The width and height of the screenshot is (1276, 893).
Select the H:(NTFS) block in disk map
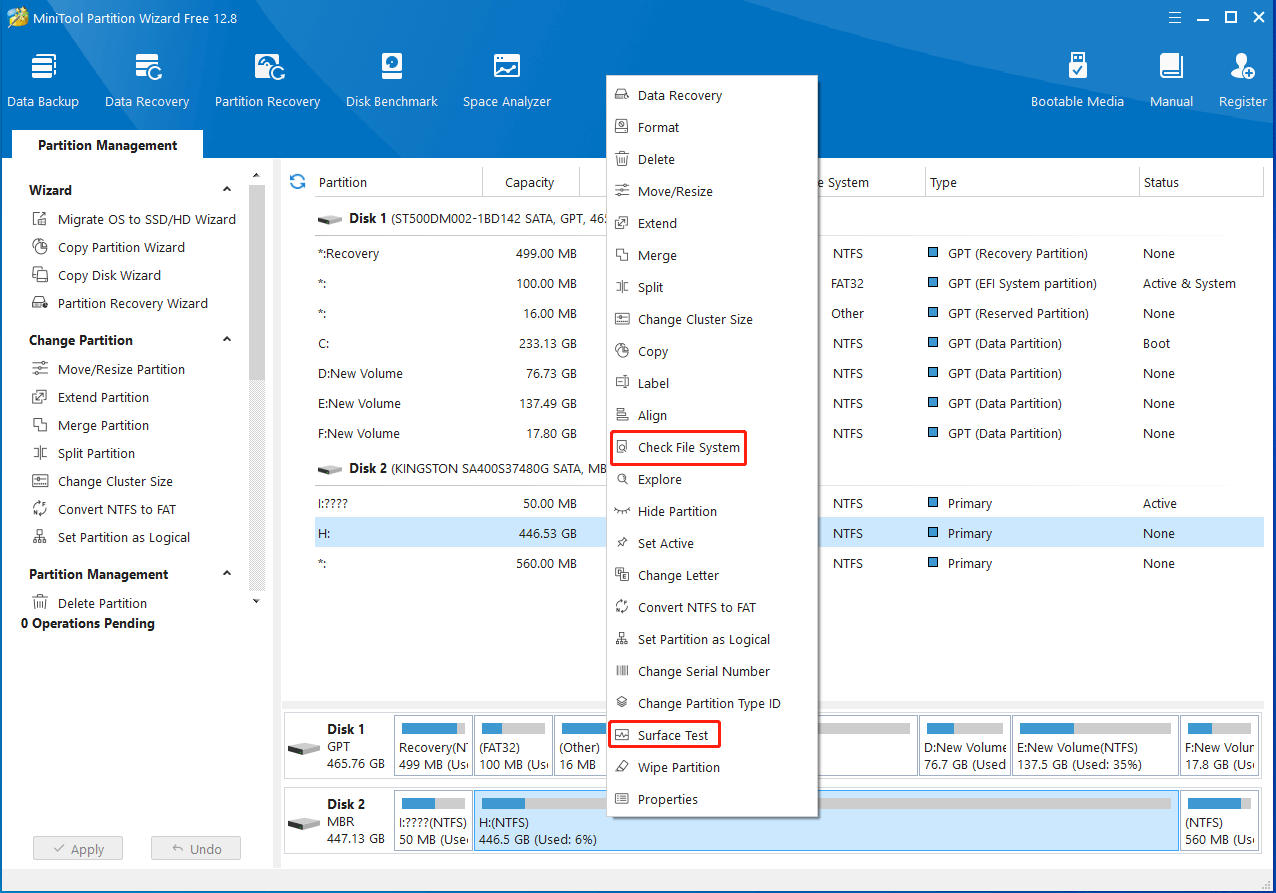826,822
